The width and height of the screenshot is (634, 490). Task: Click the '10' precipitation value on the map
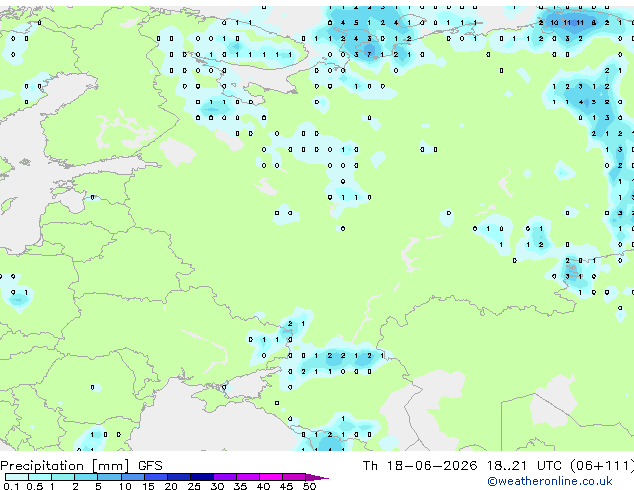[x=554, y=23]
